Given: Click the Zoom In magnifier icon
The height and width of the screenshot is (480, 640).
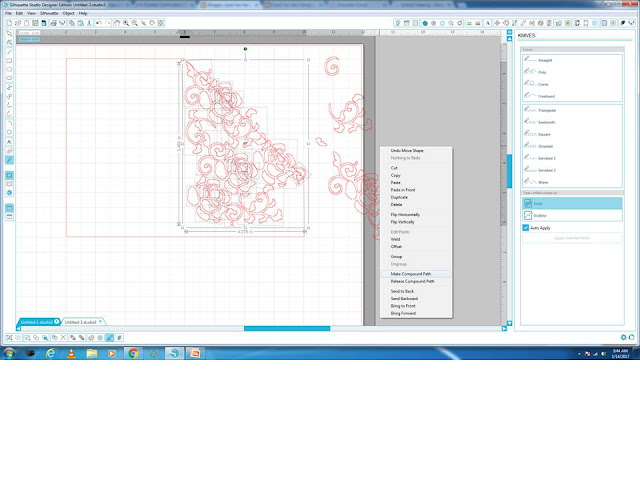Looking at the screenshot, I should [x=126, y=23].
